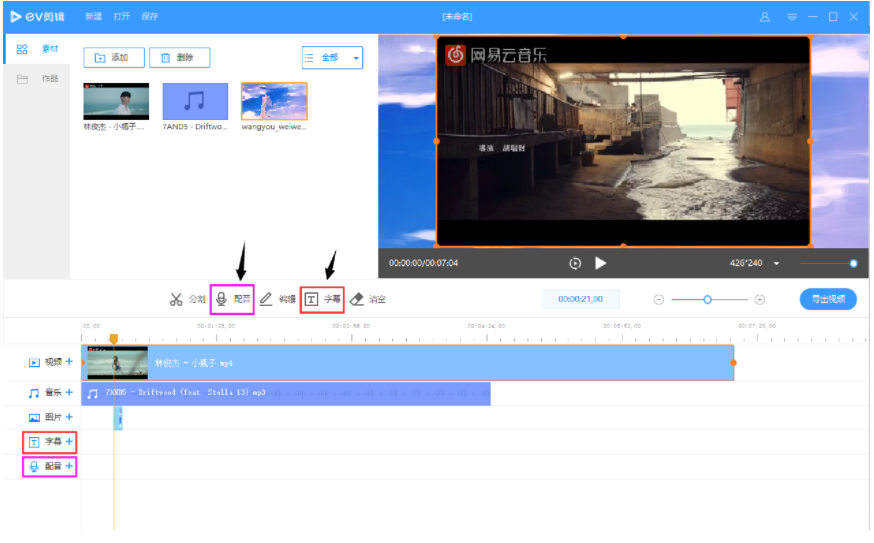Image resolution: width=874 pixels, height=543 pixels.
Task: Click the 图片 image track icon
Action: click(x=34, y=418)
